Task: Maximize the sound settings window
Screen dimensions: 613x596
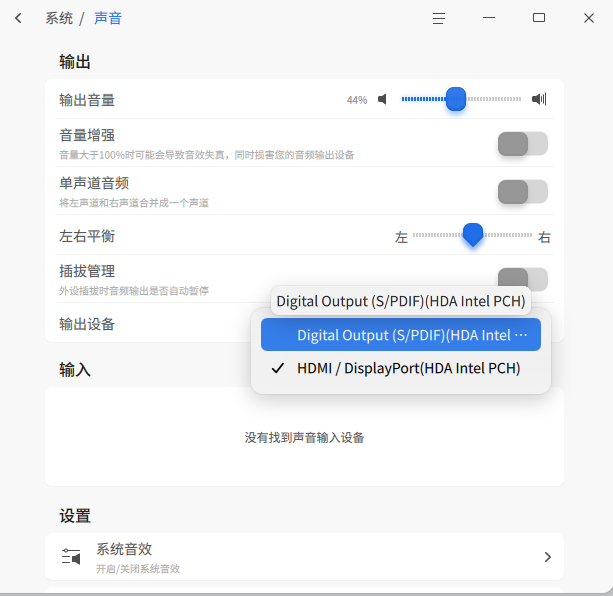Action: coord(539,18)
